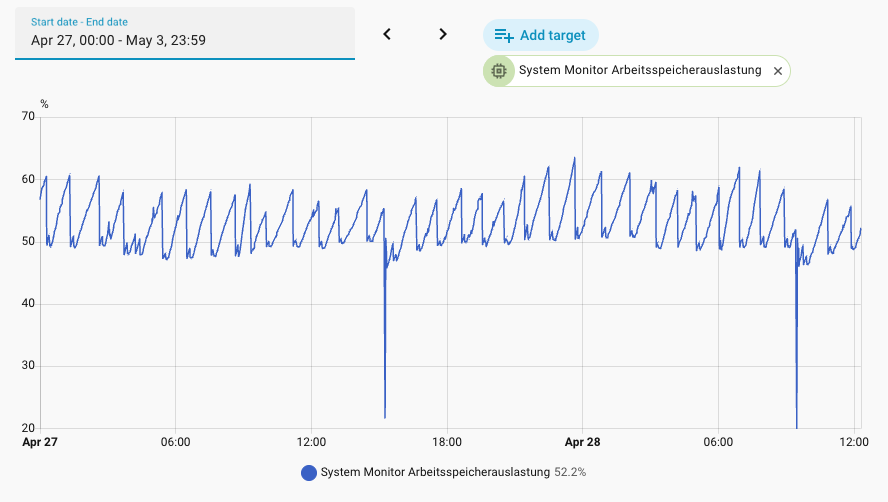
Task: Click the 18:00 axis tick label
Action: (x=447, y=442)
